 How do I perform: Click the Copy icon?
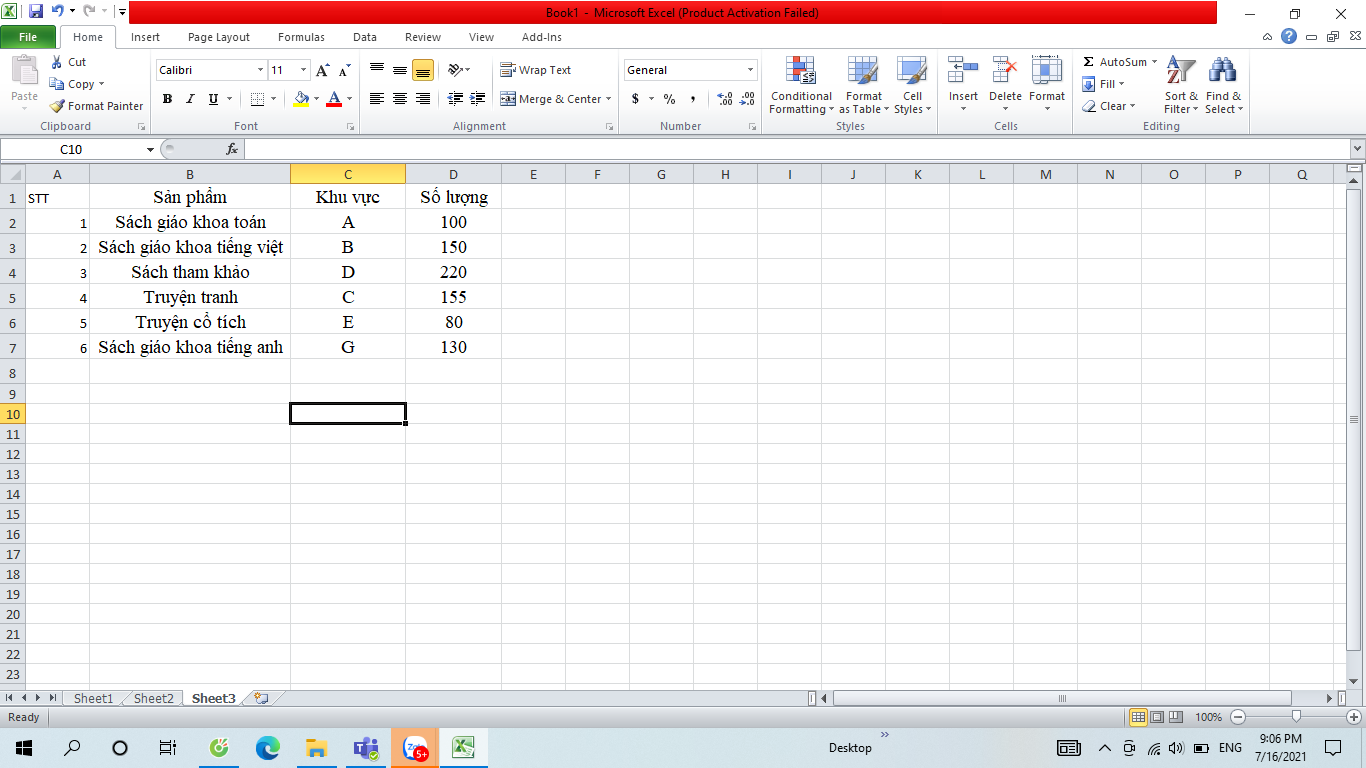point(57,84)
